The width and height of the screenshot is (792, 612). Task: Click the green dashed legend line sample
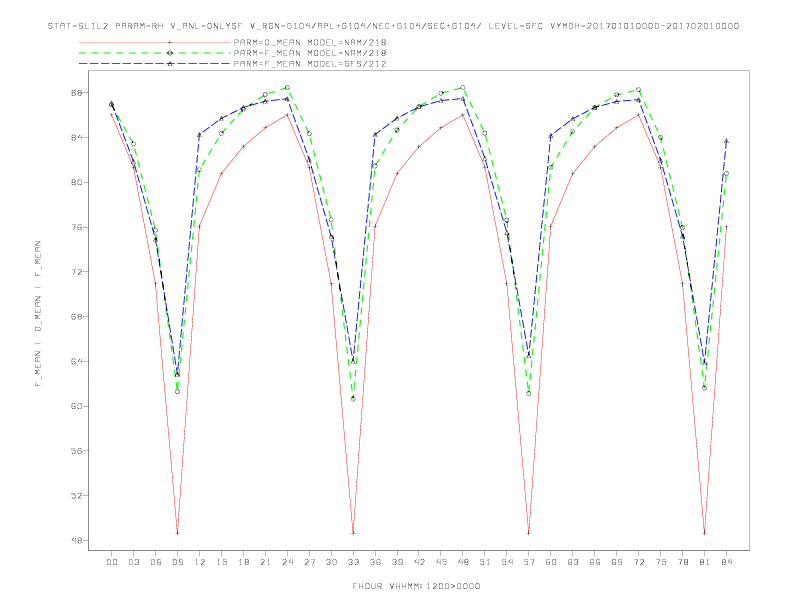155,53
